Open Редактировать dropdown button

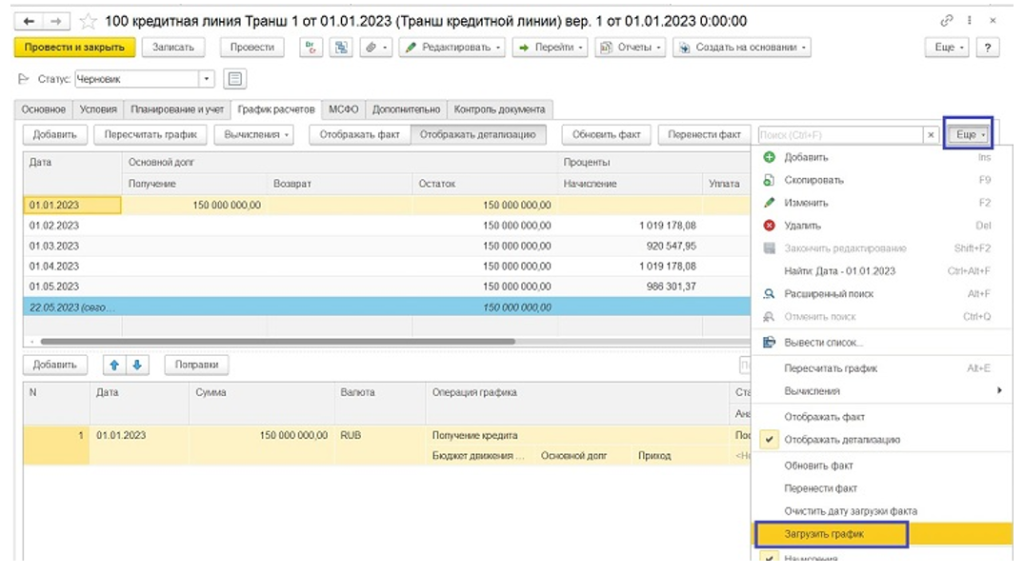452,47
